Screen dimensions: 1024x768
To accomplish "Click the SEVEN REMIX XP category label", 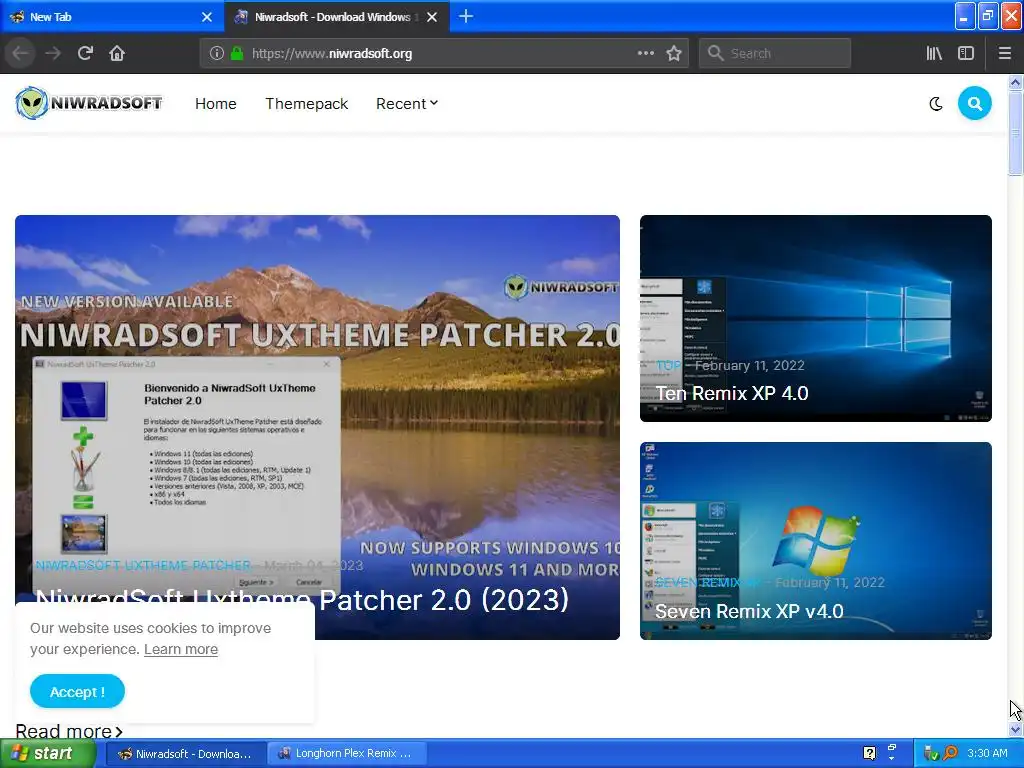I will point(707,583).
